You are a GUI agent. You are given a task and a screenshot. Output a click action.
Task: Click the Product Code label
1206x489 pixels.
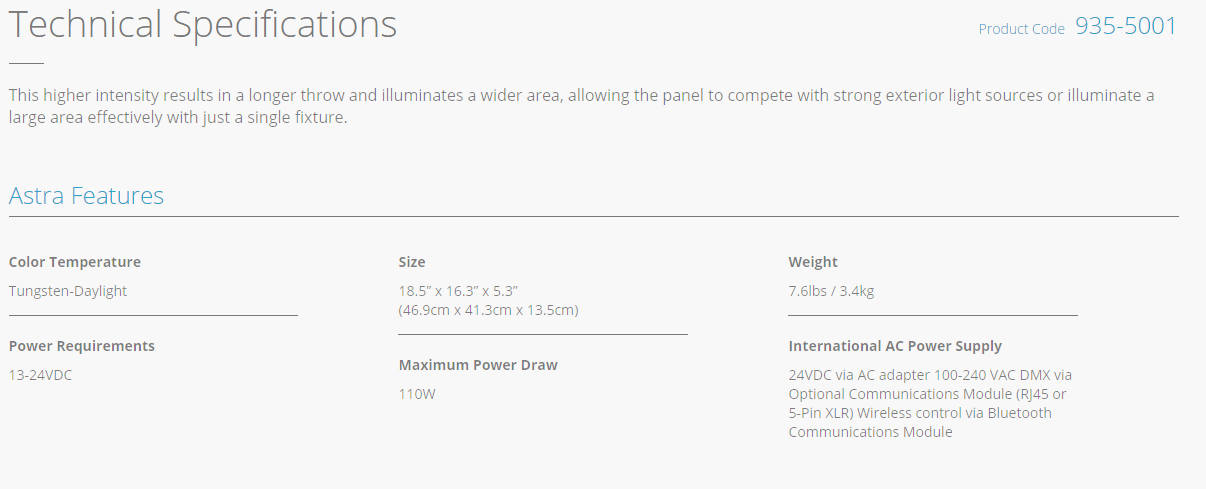1021,29
